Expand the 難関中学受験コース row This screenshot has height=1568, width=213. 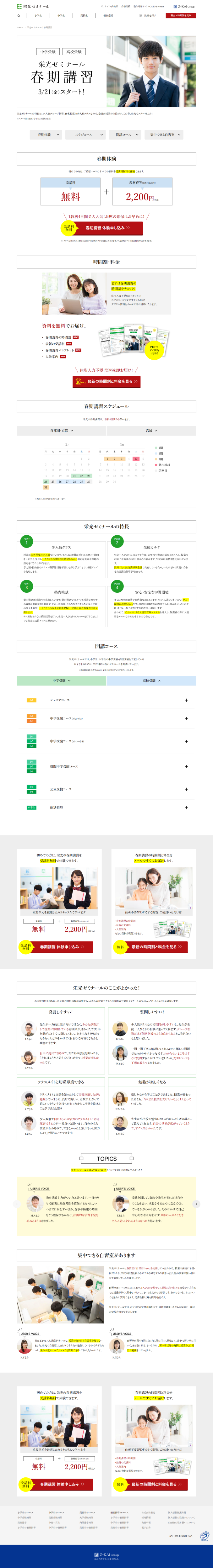pyautogui.click(x=186, y=766)
